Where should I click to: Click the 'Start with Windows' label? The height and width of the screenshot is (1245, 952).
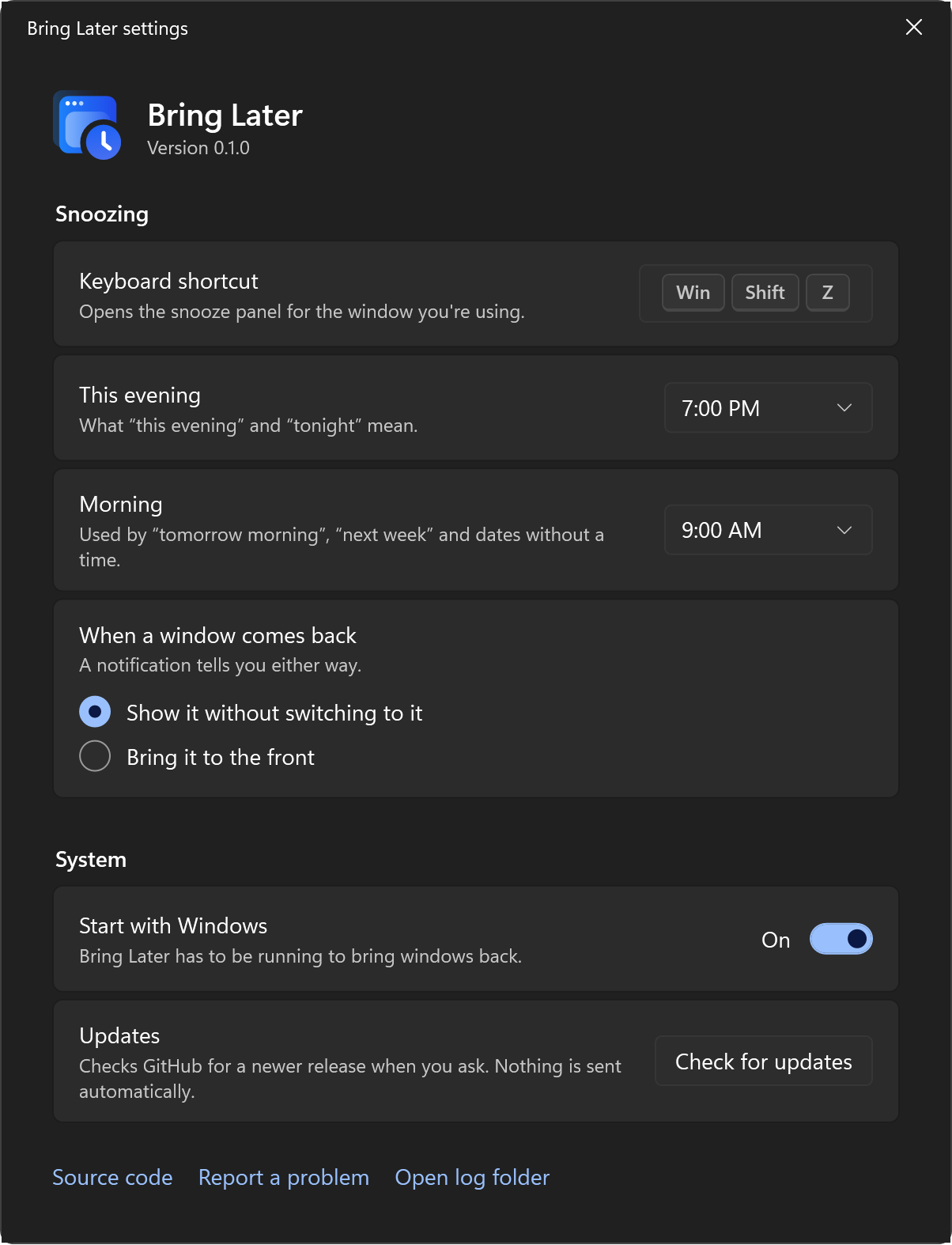coord(173,926)
